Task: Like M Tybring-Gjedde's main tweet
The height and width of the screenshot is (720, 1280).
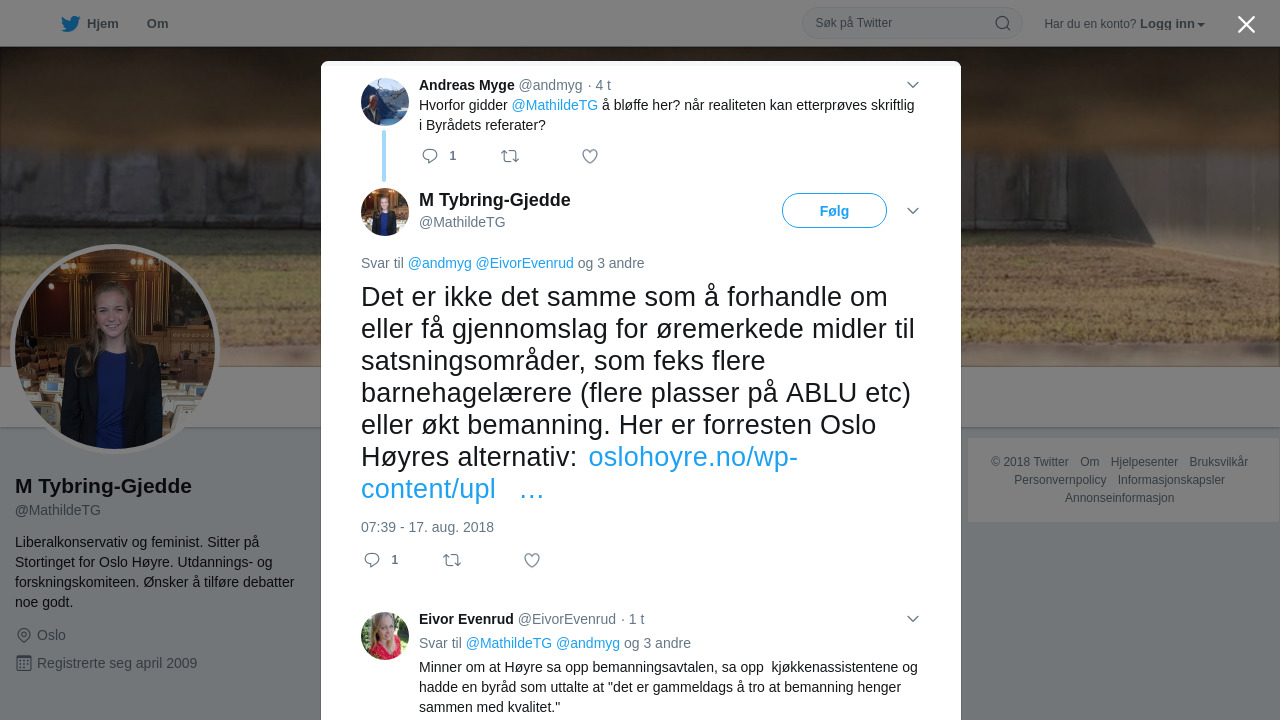Action: click(x=532, y=560)
